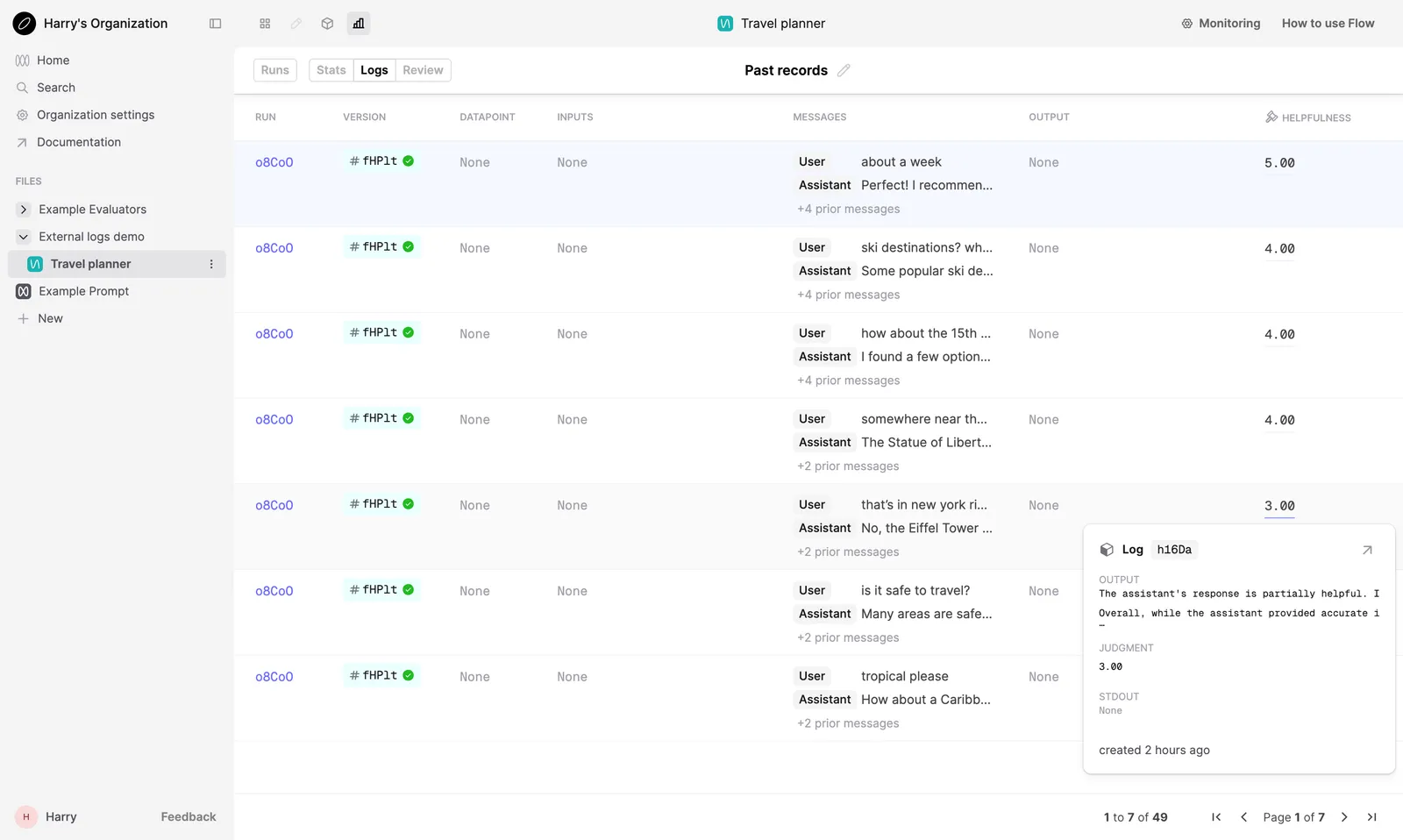1403x840 pixels.
Task: Click 4.00 score on the 'how about the 15th' row
Action: [x=1279, y=335]
